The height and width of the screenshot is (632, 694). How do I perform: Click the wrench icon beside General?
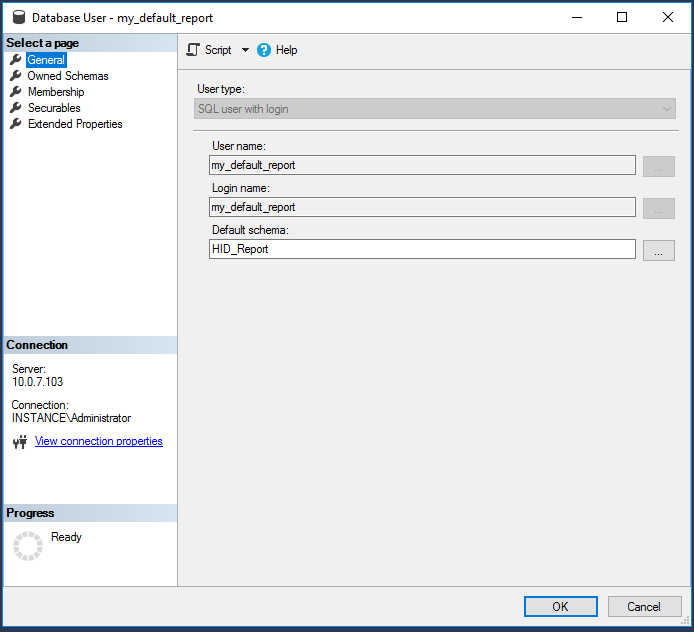click(16, 60)
